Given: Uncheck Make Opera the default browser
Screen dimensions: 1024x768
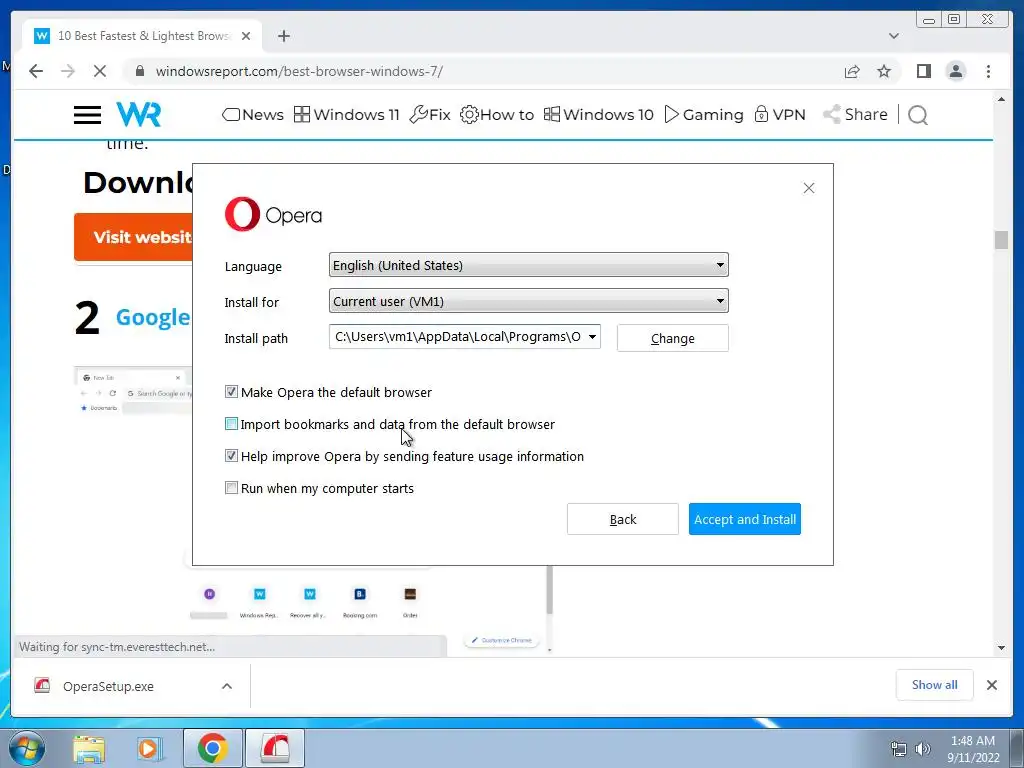Looking at the screenshot, I should click(231, 392).
